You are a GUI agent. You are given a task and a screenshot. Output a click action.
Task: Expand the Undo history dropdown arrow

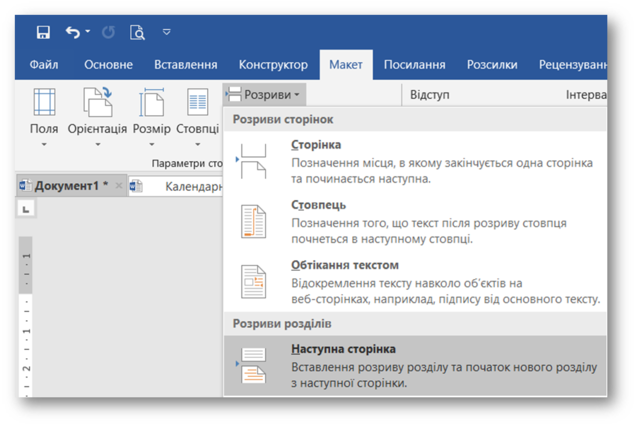(x=88, y=31)
